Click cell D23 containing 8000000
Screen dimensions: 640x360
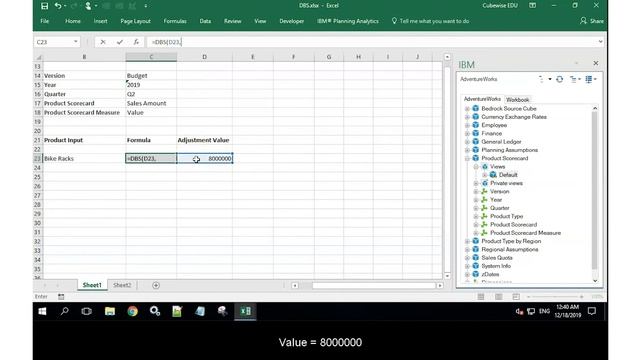(x=204, y=158)
